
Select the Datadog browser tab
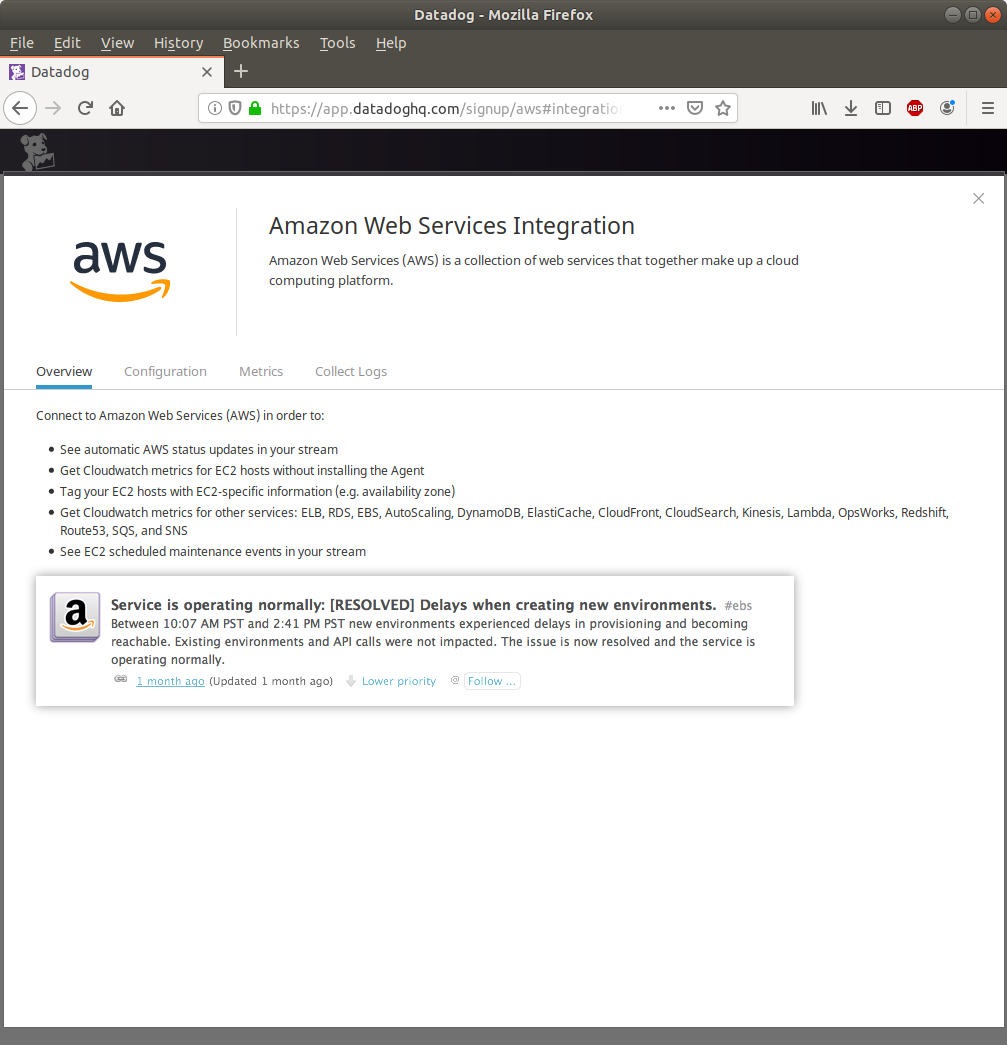pyautogui.click(x=111, y=72)
